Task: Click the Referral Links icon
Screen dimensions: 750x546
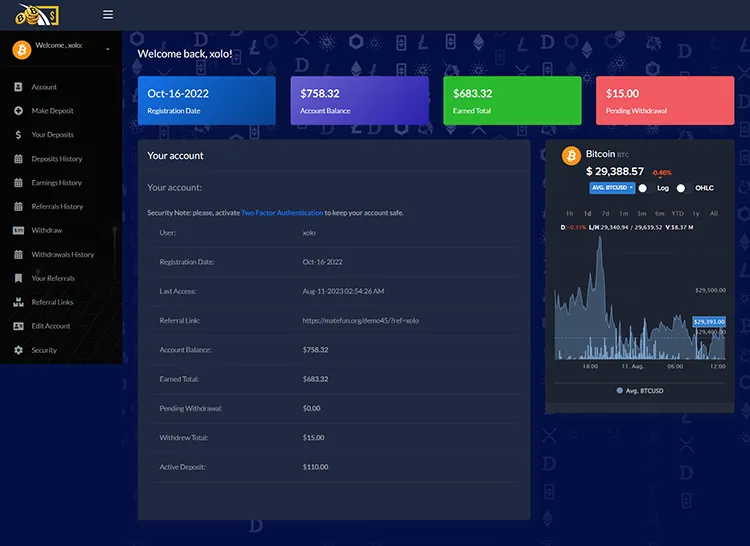Action: tap(18, 302)
